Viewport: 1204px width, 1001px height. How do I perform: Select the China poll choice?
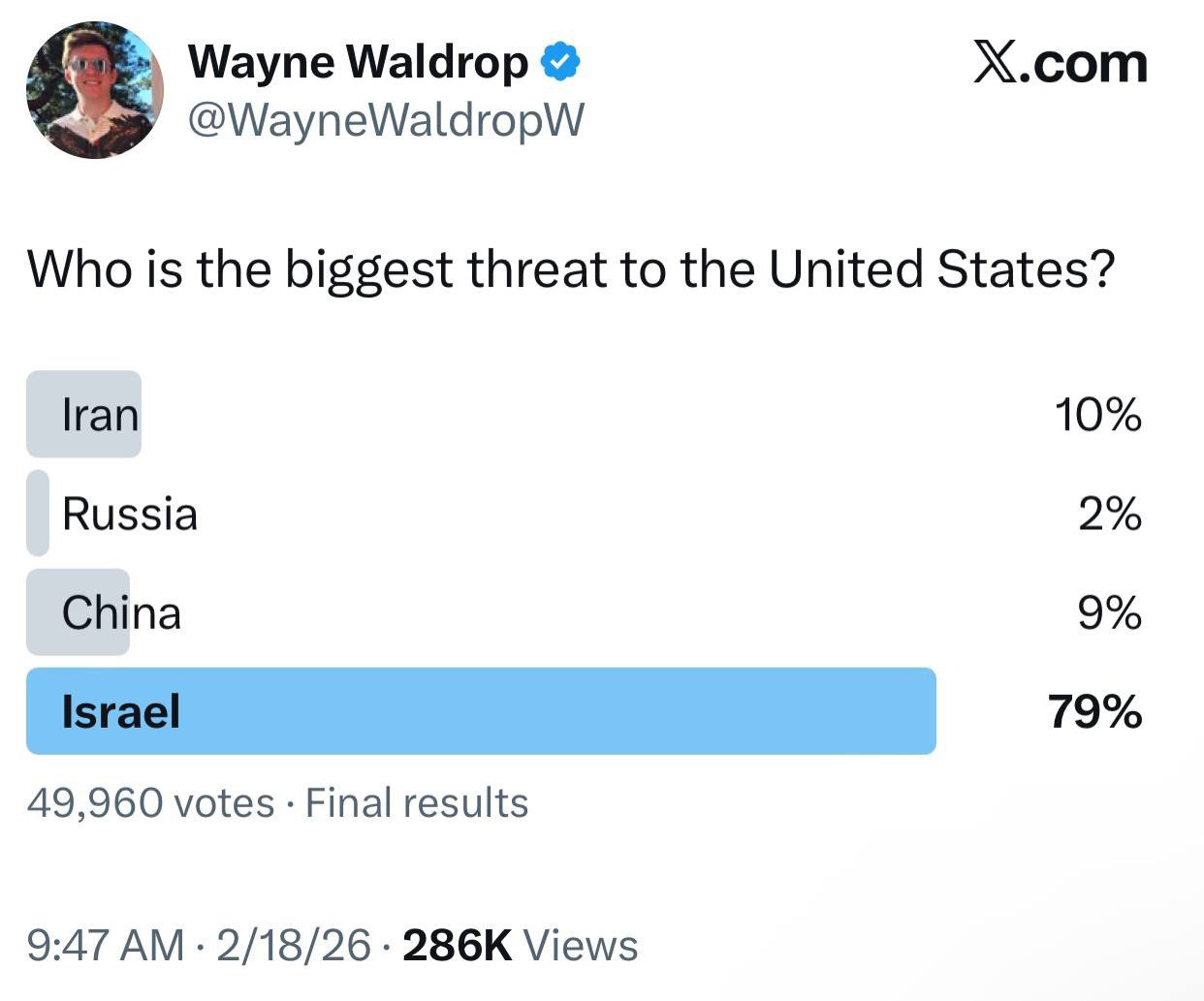click(120, 612)
